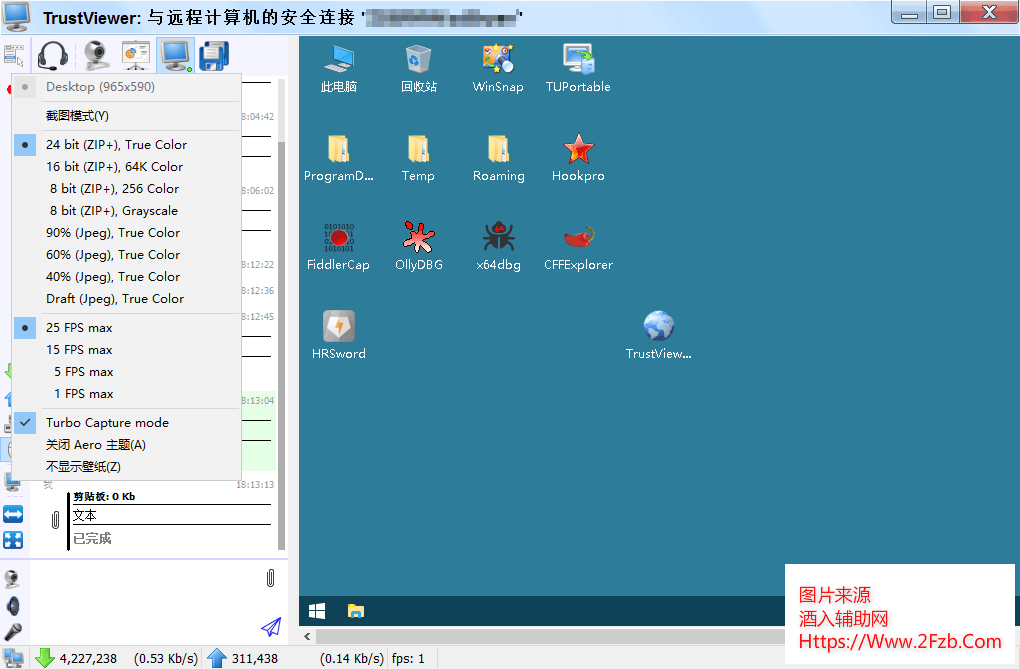The image size is (1020, 669).
Task: Click the headset voice chat icon
Action: tap(52, 55)
